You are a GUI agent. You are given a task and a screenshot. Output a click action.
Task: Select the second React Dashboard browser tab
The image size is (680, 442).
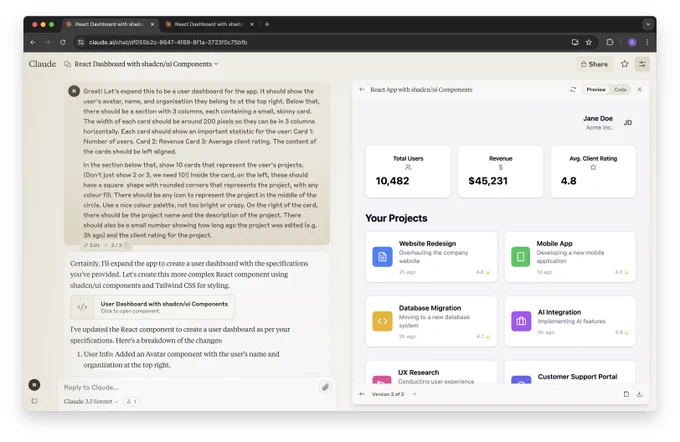coord(209,24)
